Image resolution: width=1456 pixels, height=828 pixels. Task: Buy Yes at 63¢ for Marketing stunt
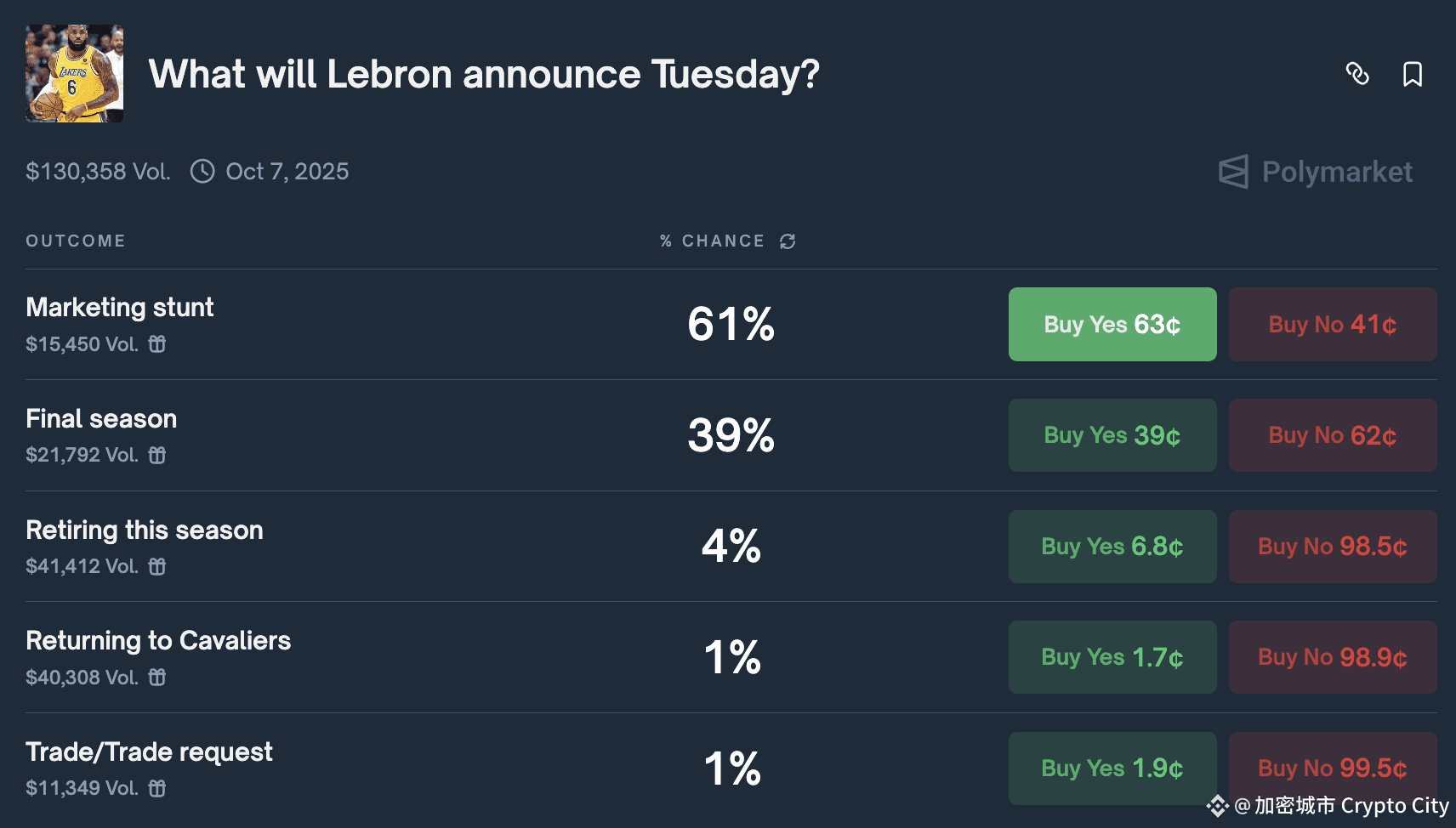(1112, 324)
